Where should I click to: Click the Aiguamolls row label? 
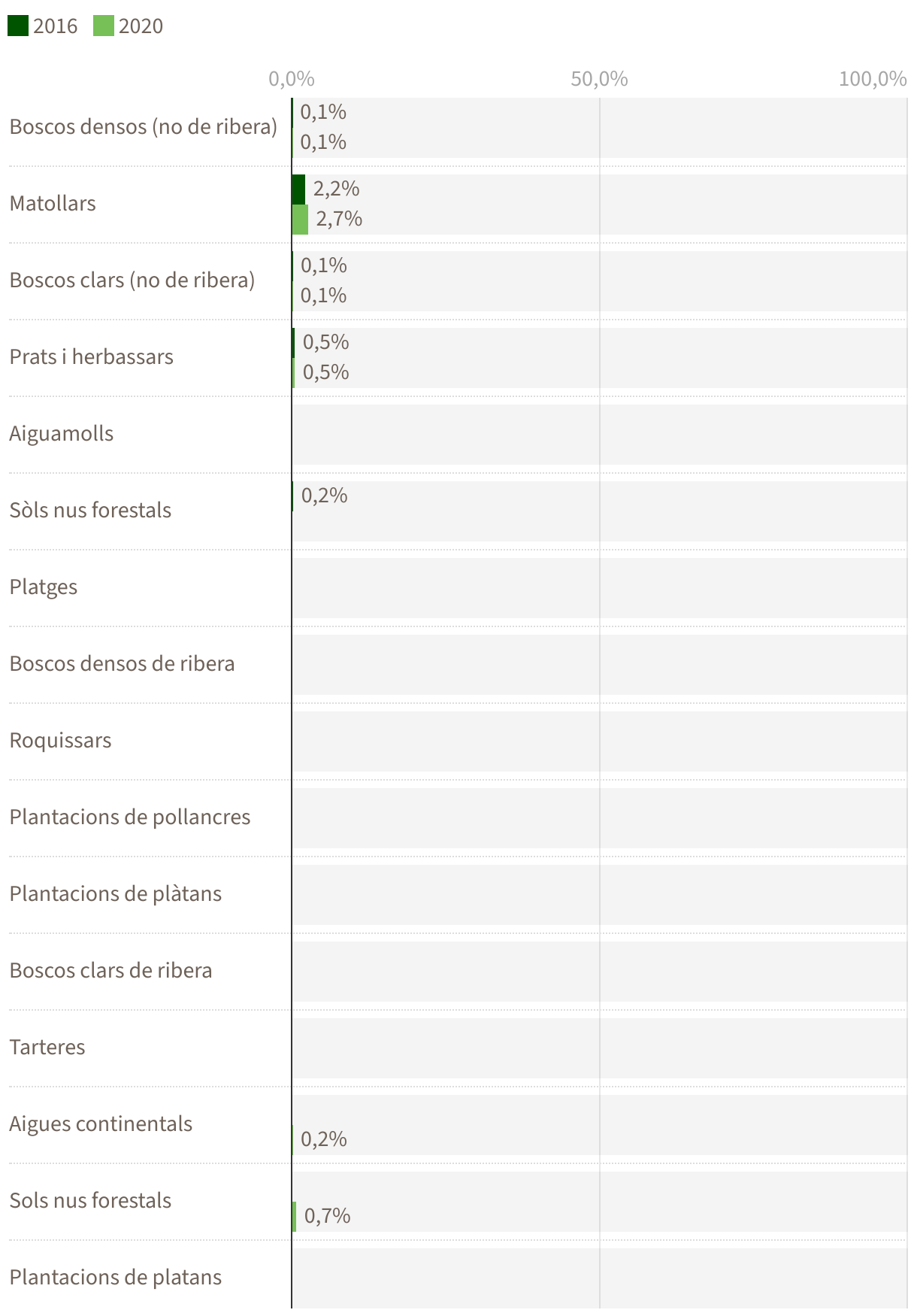pyautogui.click(x=62, y=434)
